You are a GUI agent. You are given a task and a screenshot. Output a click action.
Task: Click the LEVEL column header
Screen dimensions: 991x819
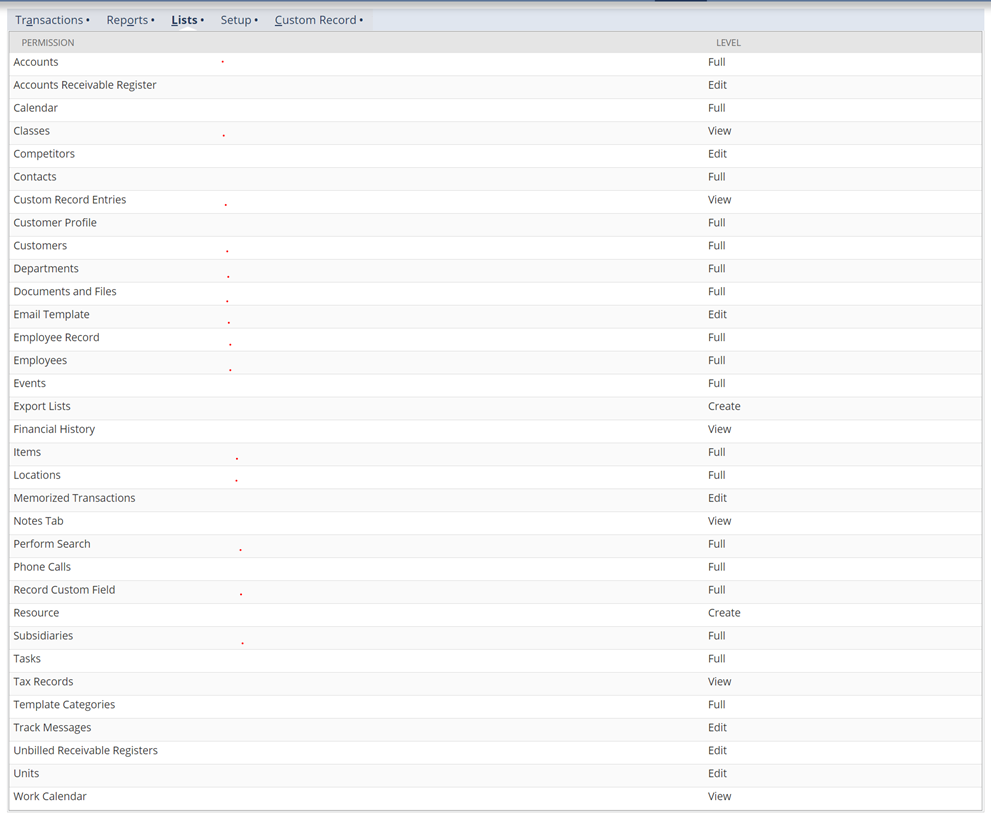(728, 43)
